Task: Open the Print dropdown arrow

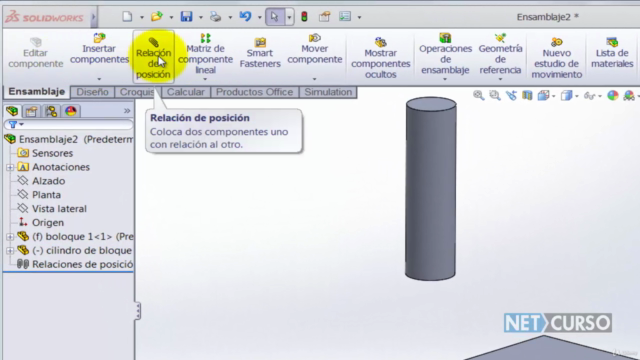Action: point(230,18)
